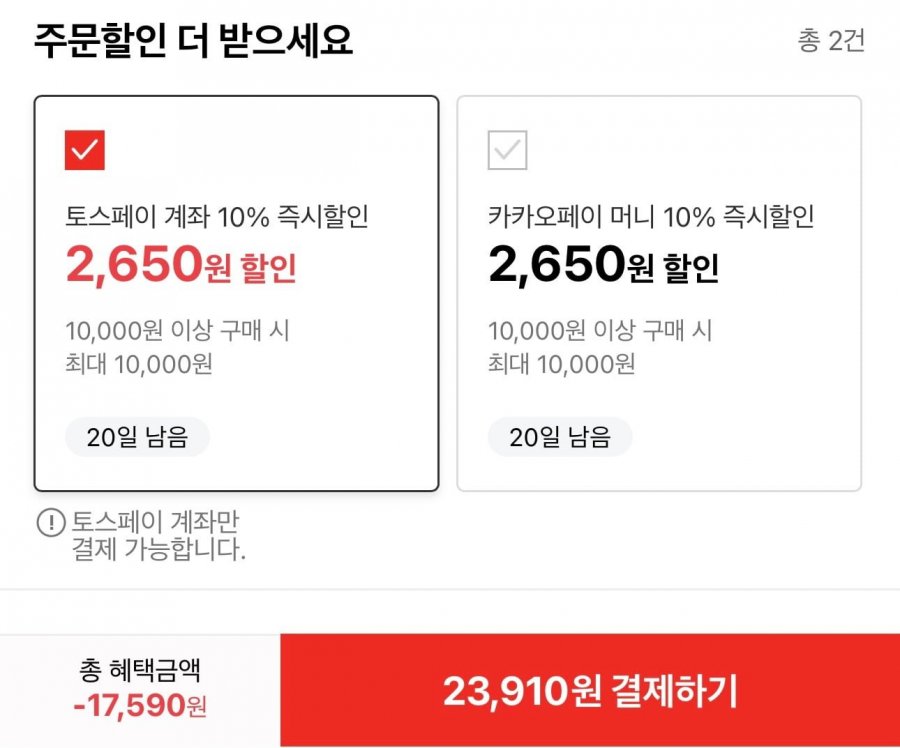Click Toss card 10,000원 이상 구매 시 condition
Image resolution: width=900 pixels, height=748 pixels.
(x=177, y=331)
